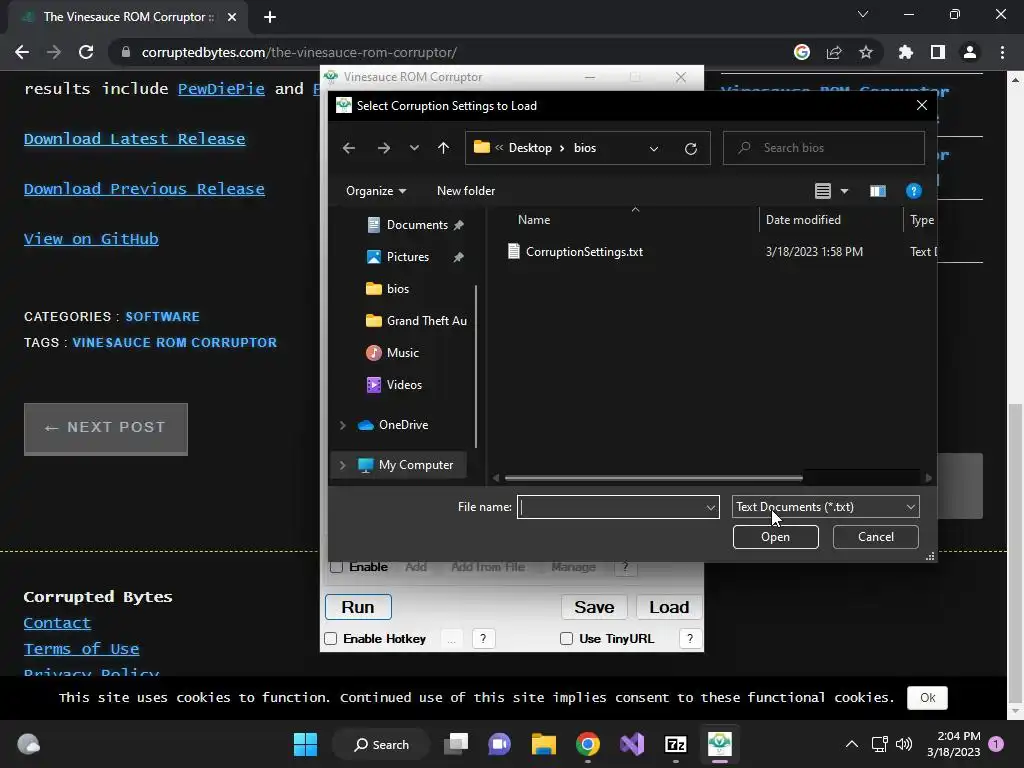Image resolution: width=1024 pixels, height=768 pixels.
Task: Expand the address bar path dropdown
Action: pos(654,148)
